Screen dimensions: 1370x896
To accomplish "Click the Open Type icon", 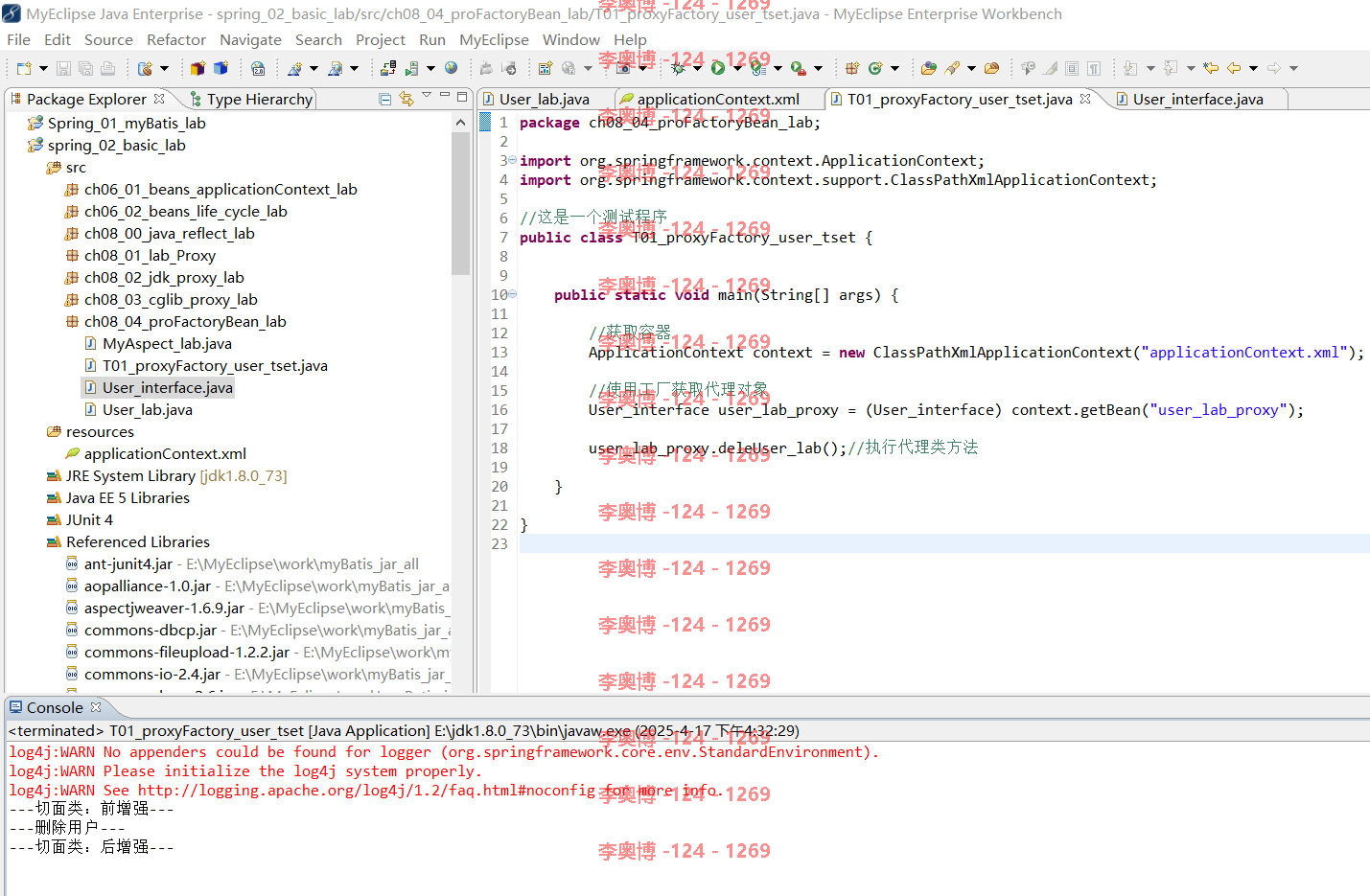I will (x=928, y=68).
